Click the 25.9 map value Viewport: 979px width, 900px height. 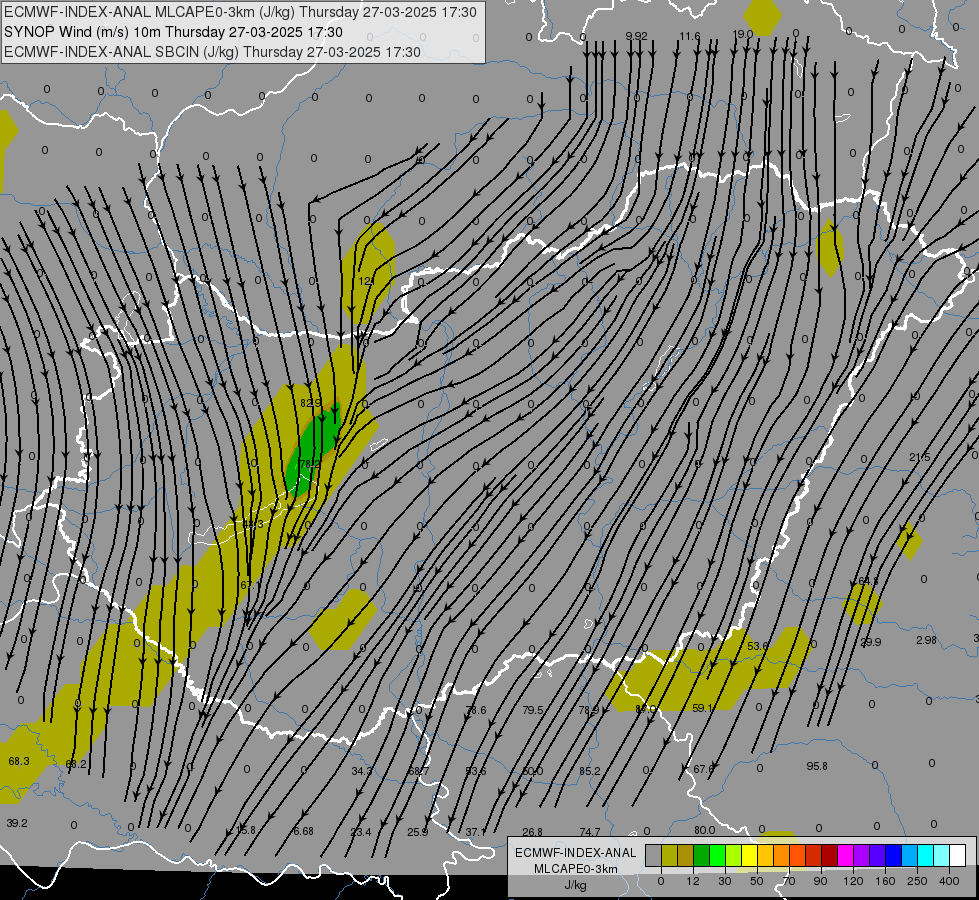418,832
